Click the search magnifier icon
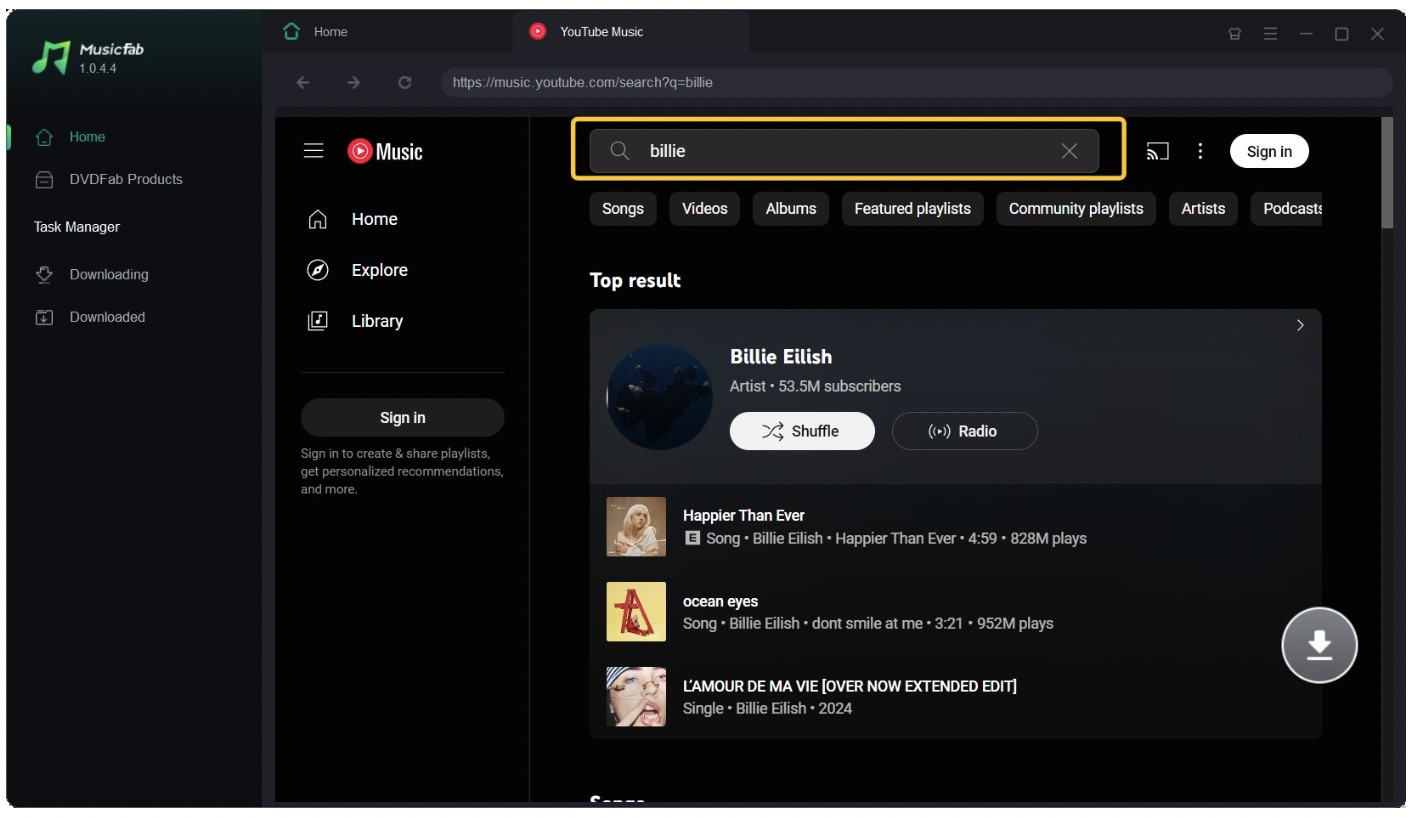 pyautogui.click(x=620, y=151)
